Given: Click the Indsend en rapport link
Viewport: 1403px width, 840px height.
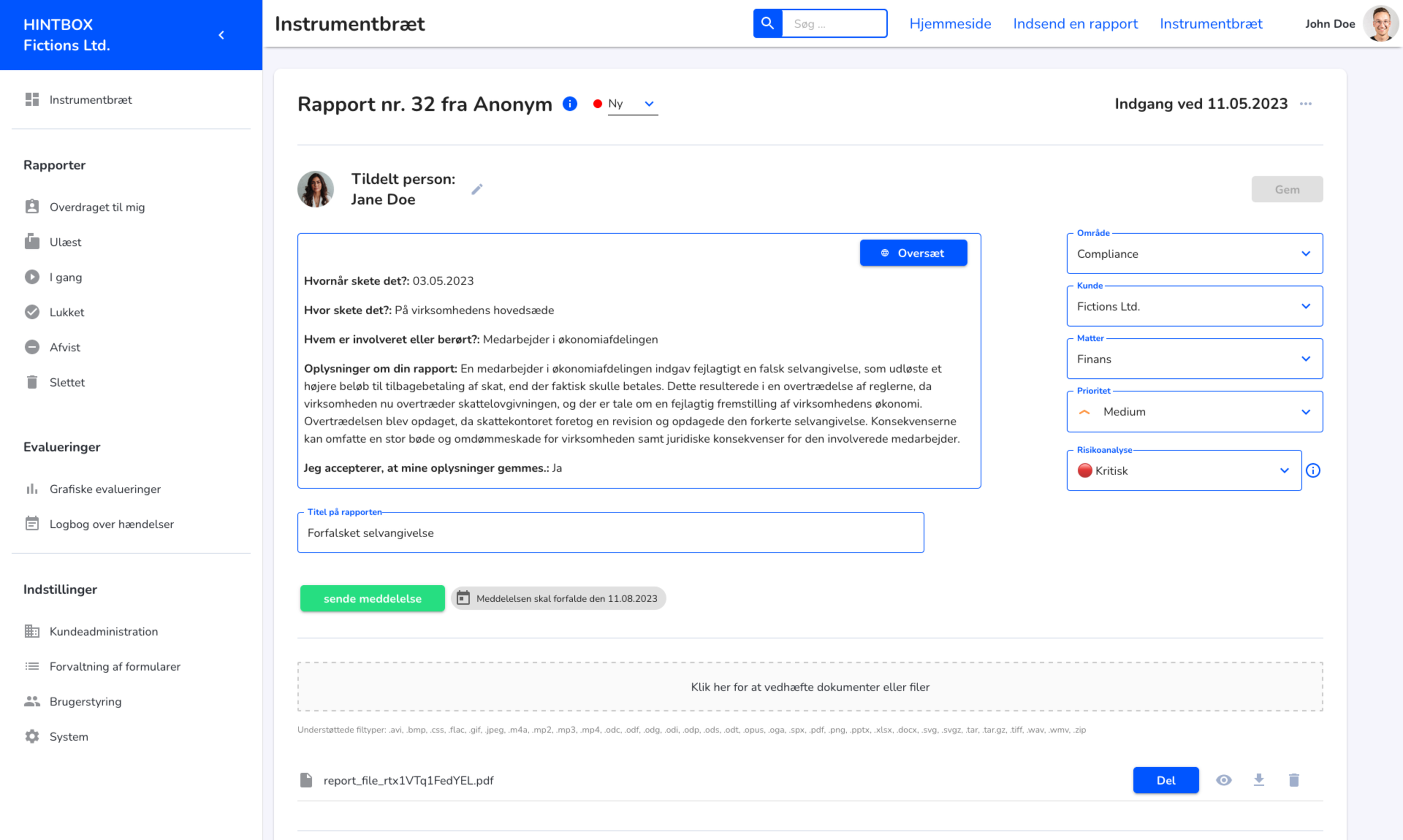Looking at the screenshot, I should pyautogui.click(x=1075, y=23).
